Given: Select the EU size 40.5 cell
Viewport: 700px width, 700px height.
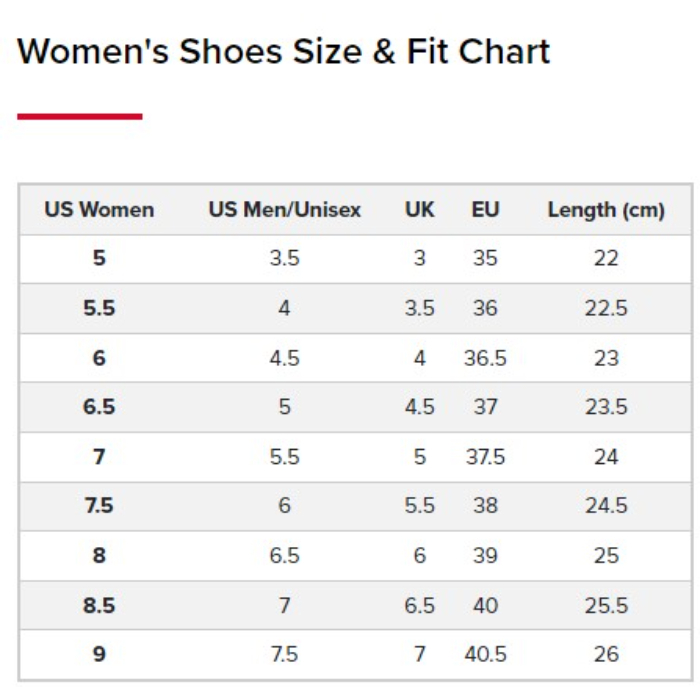Looking at the screenshot, I should [x=485, y=655].
